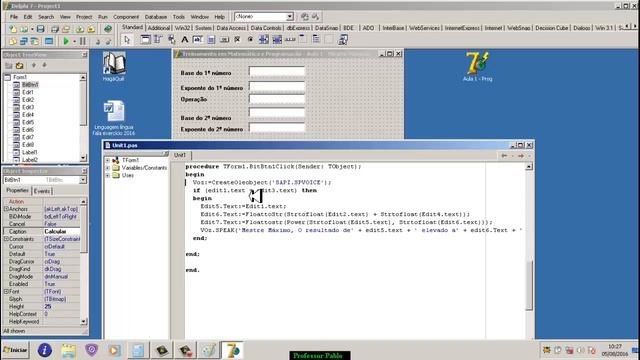Click the code editor vertical scrollbar thumb
The width and height of the screenshot is (640, 360).
point(529,285)
